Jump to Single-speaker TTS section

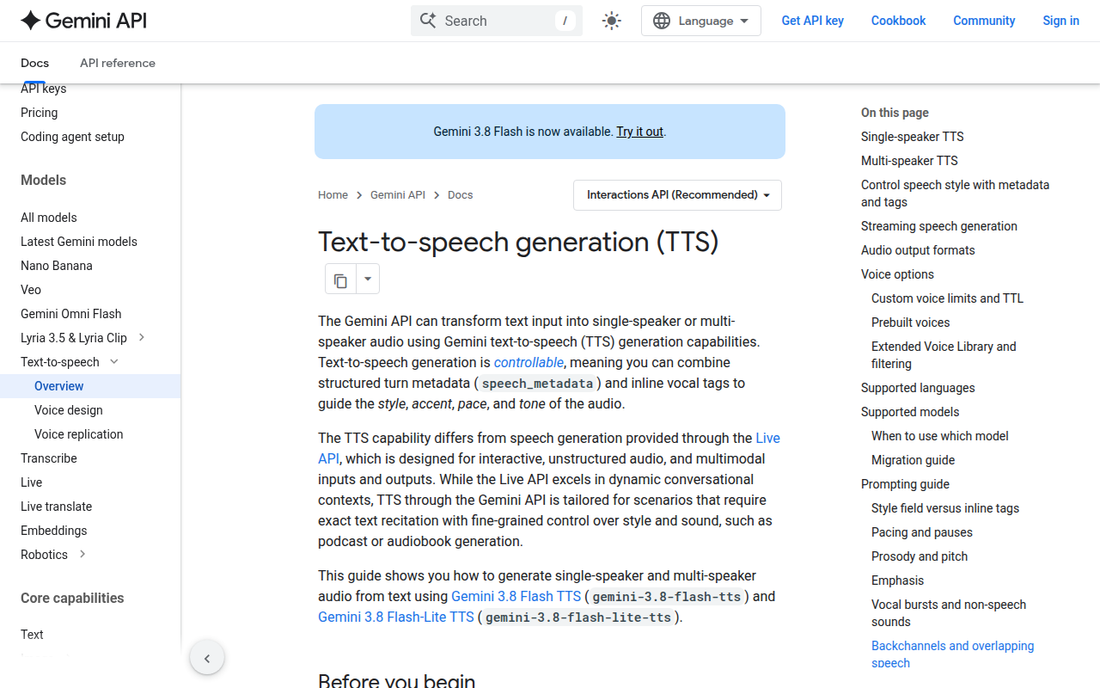click(912, 137)
